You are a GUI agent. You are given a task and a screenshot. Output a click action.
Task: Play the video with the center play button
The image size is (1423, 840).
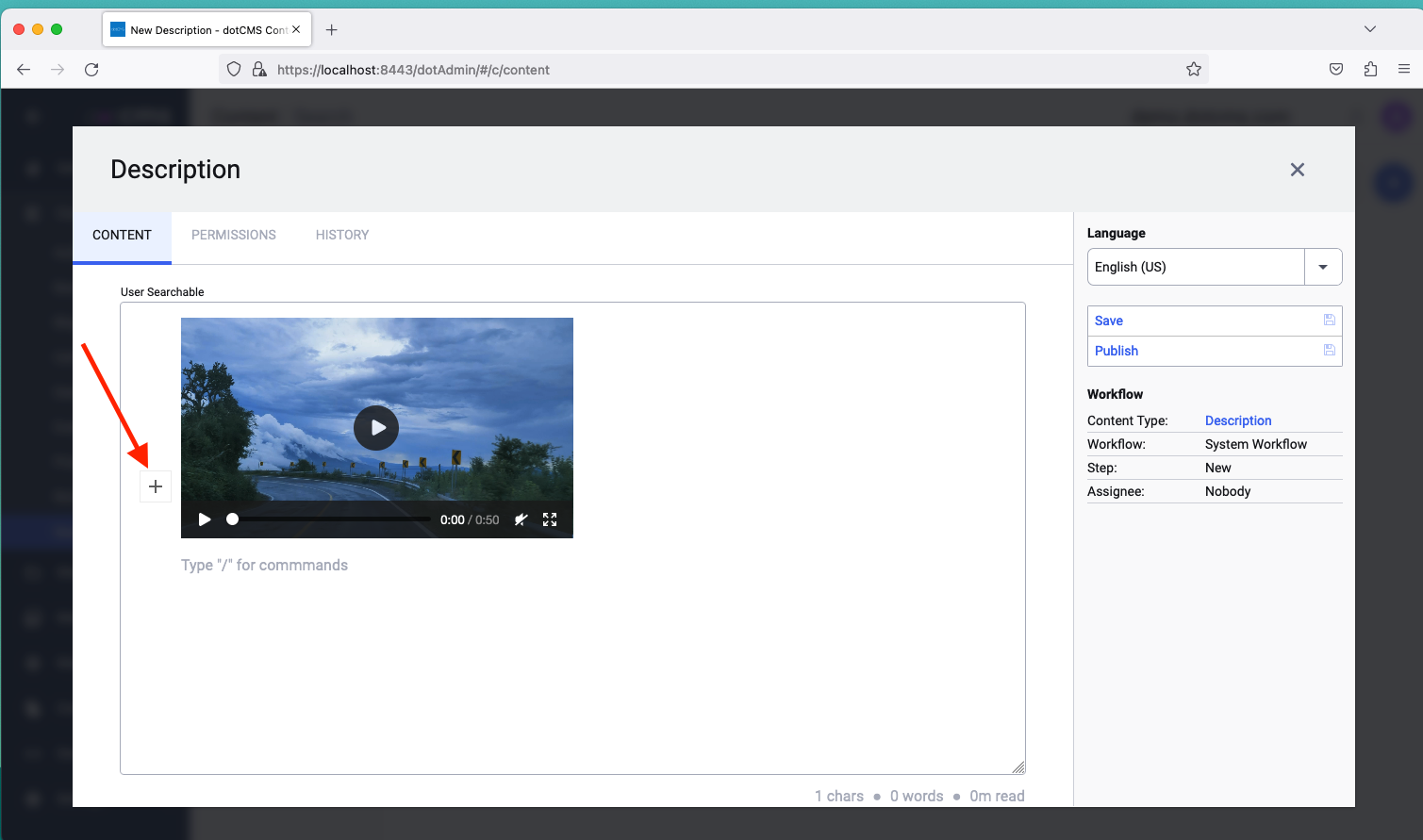pos(376,428)
